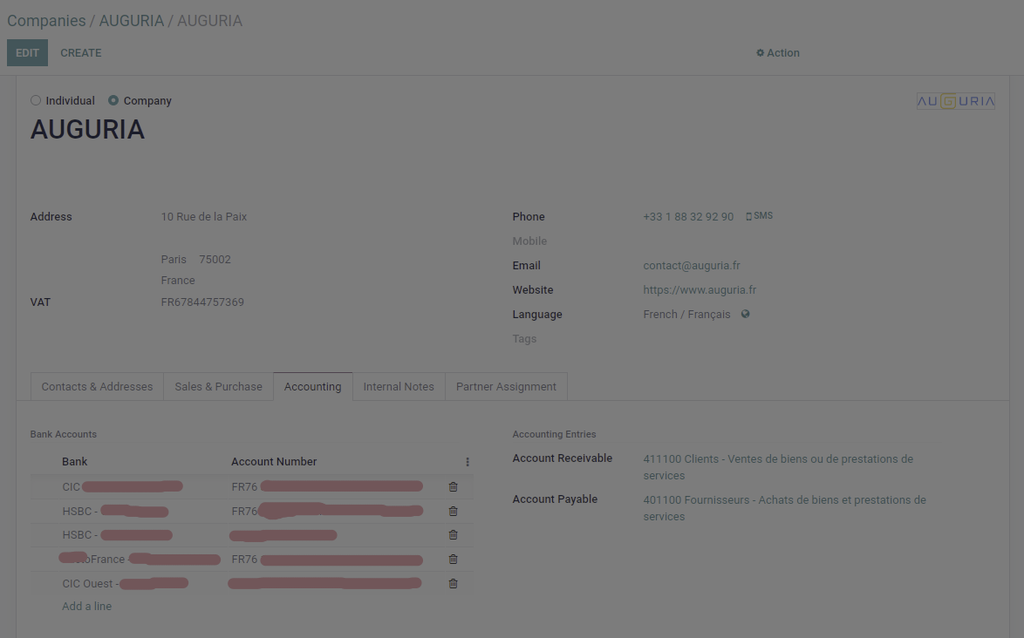Call phone number +33 1 88 32 92 90
Image resolution: width=1024 pixels, height=638 pixels.
click(688, 217)
